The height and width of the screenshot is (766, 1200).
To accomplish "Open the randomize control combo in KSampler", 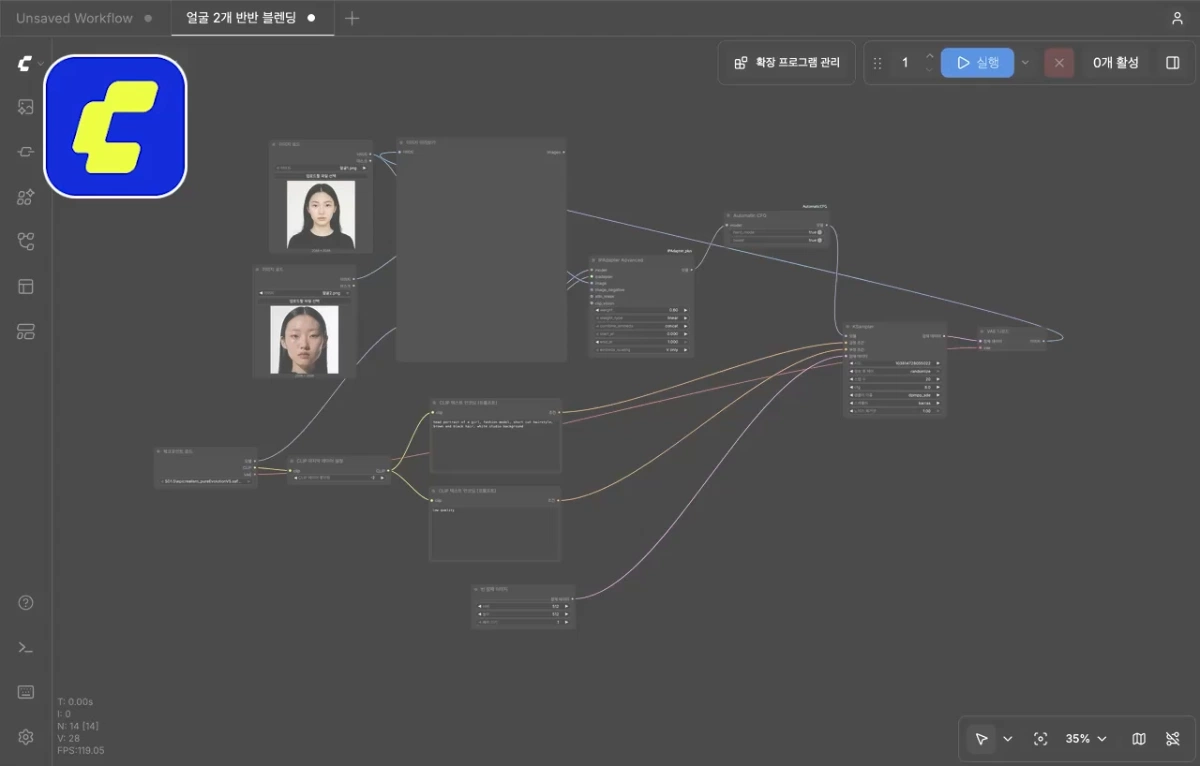I will click(895, 371).
